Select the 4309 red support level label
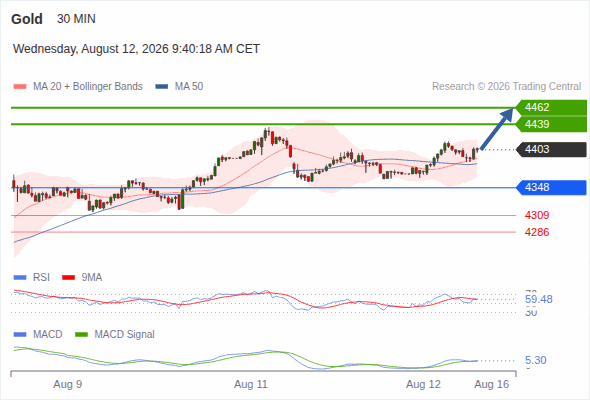590x400 pixels. click(x=537, y=215)
